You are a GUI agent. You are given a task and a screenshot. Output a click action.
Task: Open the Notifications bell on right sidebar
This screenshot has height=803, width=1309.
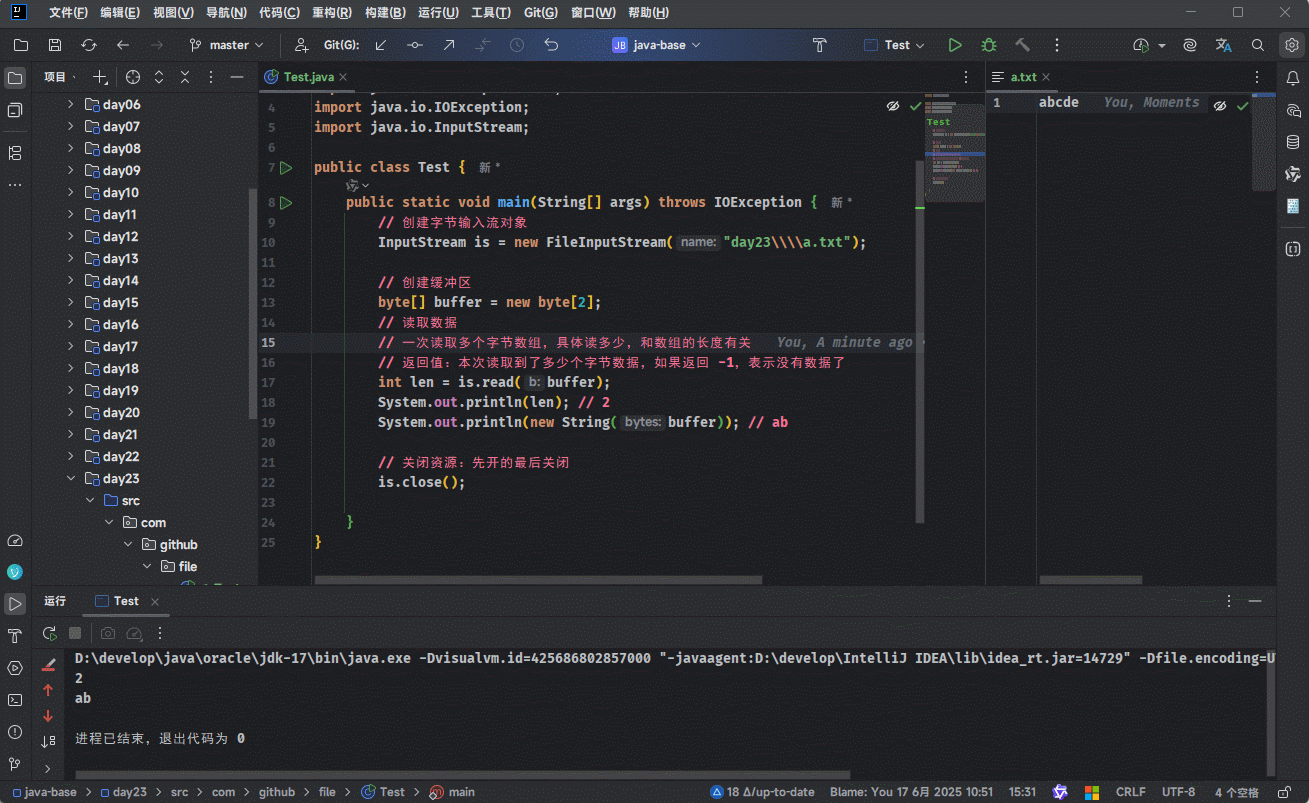point(1293,77)
